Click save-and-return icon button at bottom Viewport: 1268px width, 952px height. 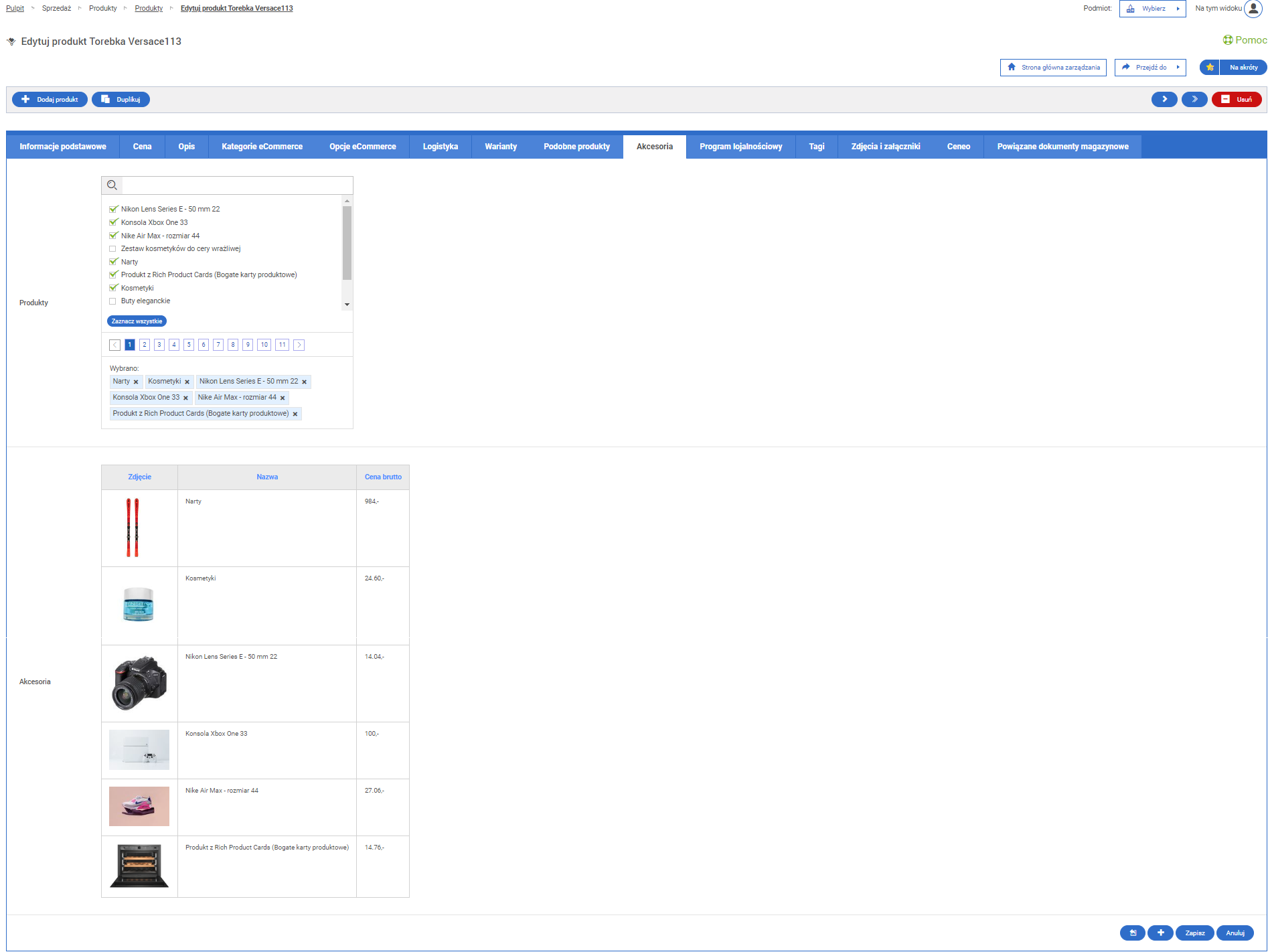pyautogui.click(x=1132, y=933)
